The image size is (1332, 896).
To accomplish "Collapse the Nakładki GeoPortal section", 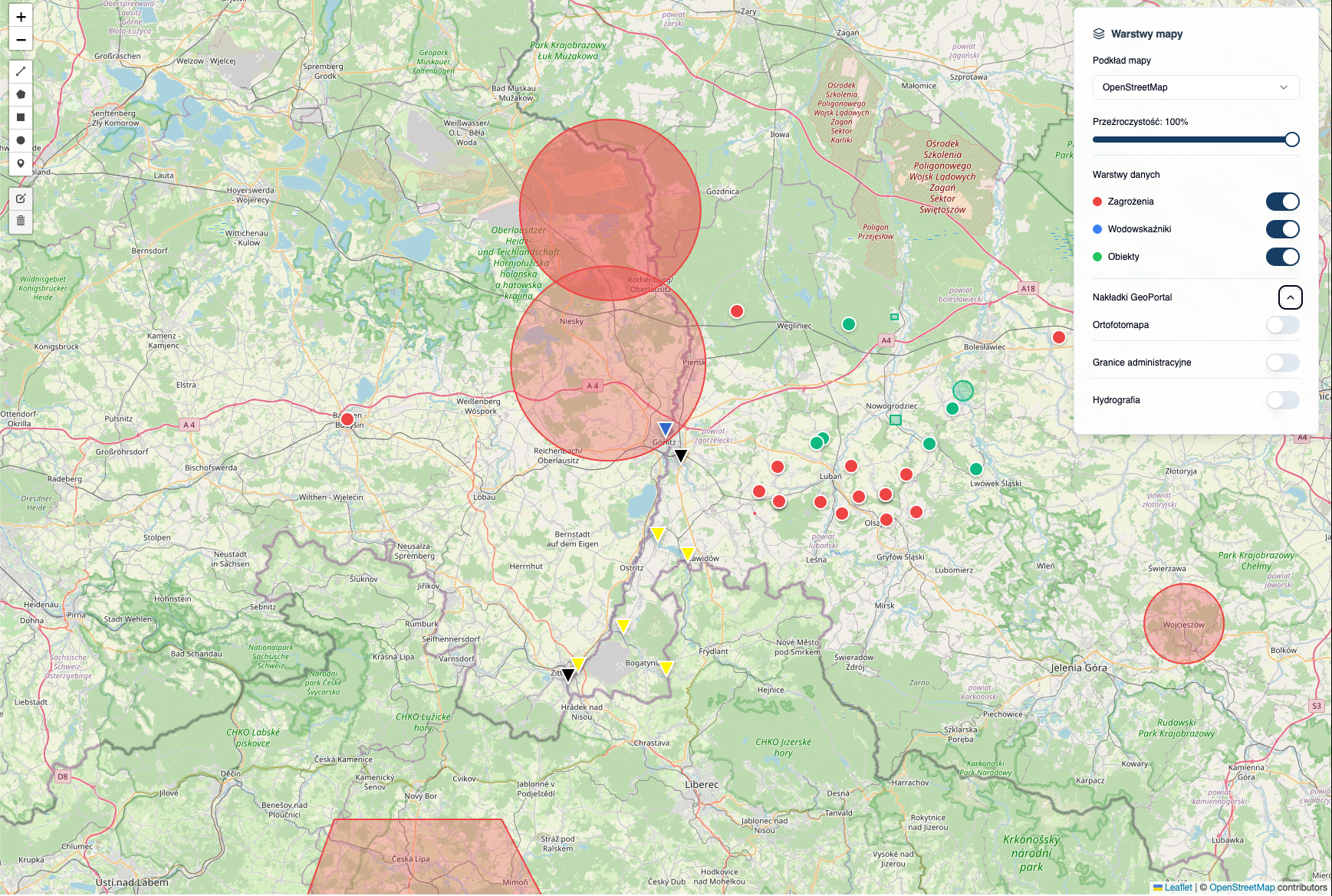I will pos(1290,297).
